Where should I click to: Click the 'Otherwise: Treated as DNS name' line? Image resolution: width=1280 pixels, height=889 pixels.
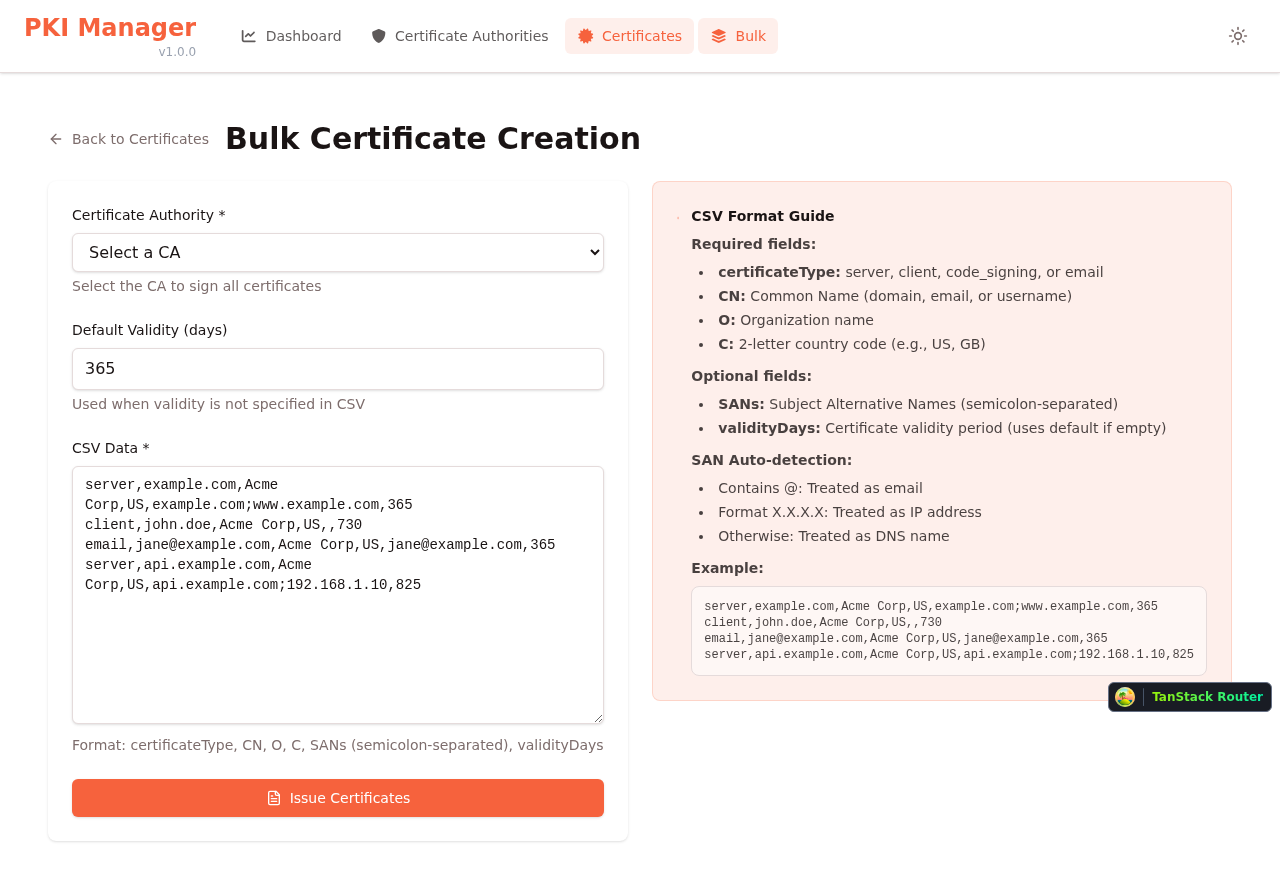[x=834, y=536]
